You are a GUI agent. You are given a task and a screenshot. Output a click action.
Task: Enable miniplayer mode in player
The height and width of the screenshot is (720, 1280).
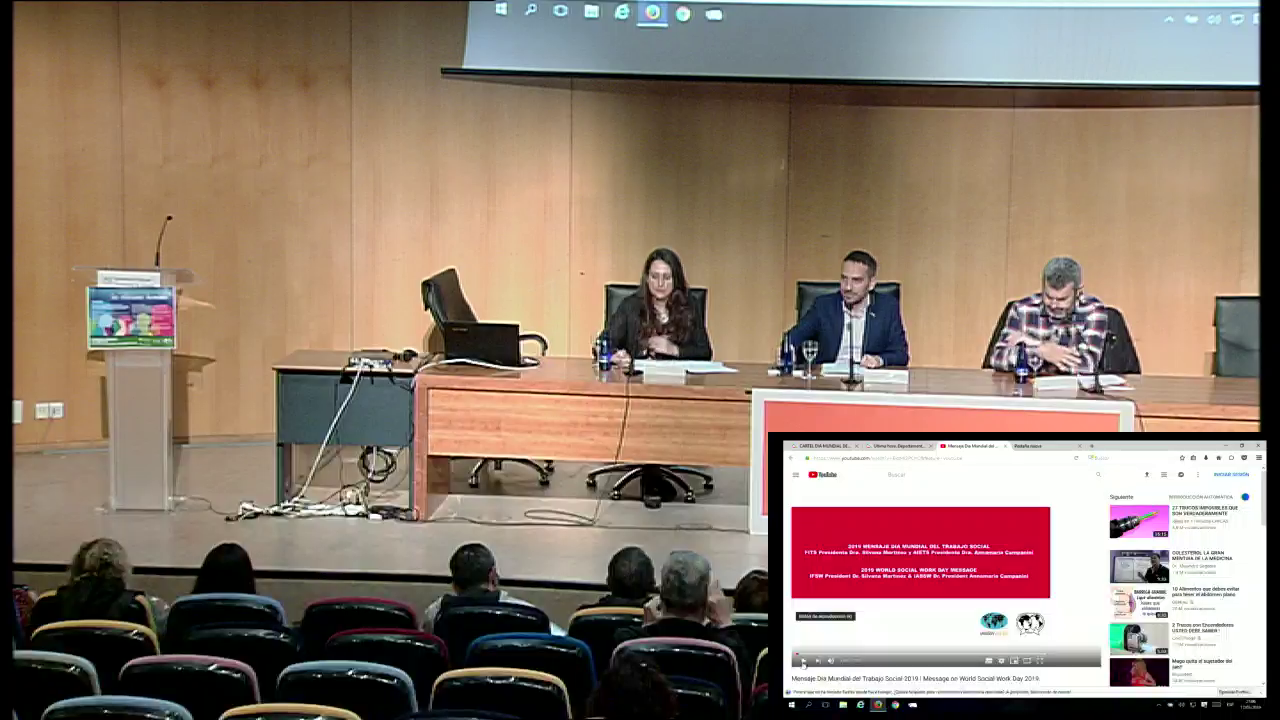pyautogui.click(x=1014, y=660)
